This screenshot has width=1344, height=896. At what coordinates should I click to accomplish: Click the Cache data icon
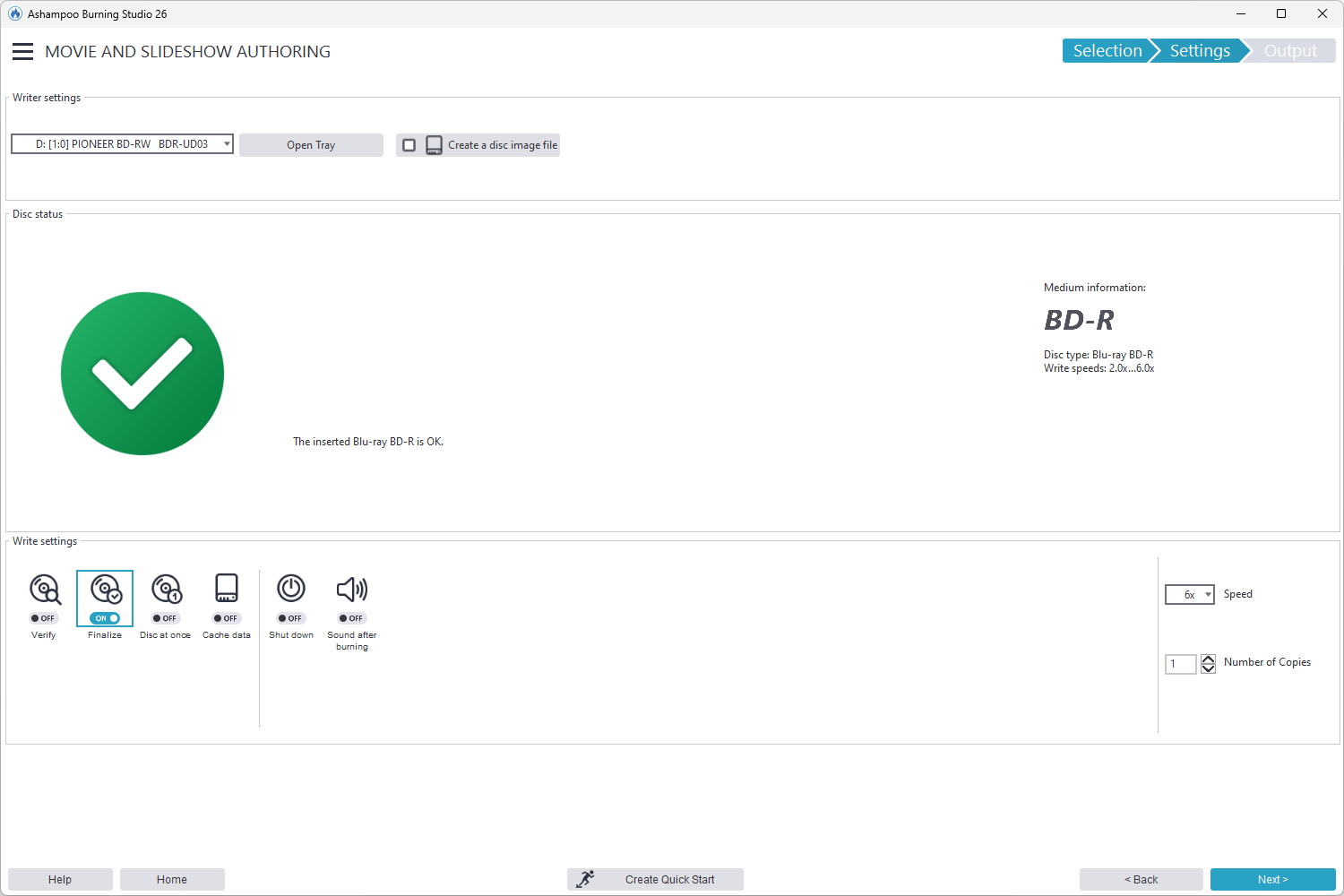coord(226,590)
